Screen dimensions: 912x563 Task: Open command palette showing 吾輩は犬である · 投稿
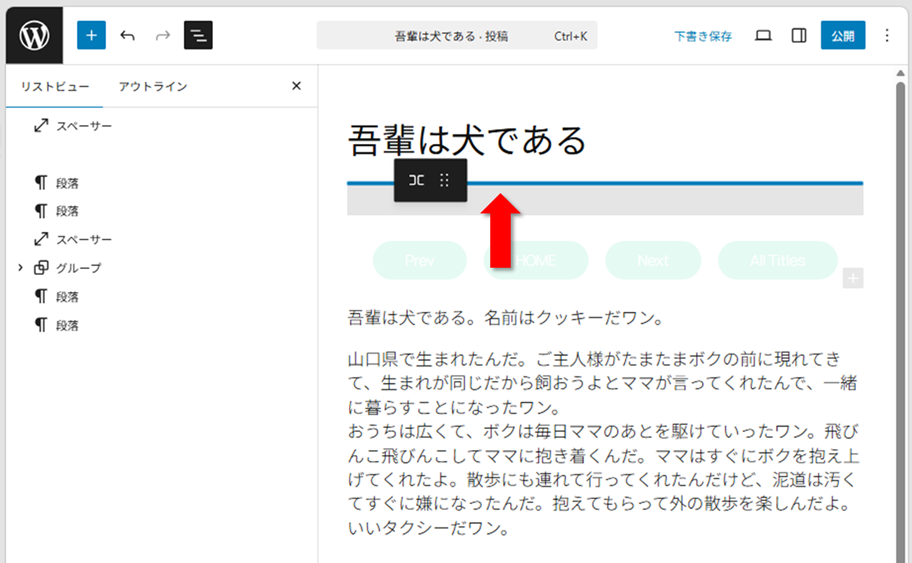(x=456, y=36)
